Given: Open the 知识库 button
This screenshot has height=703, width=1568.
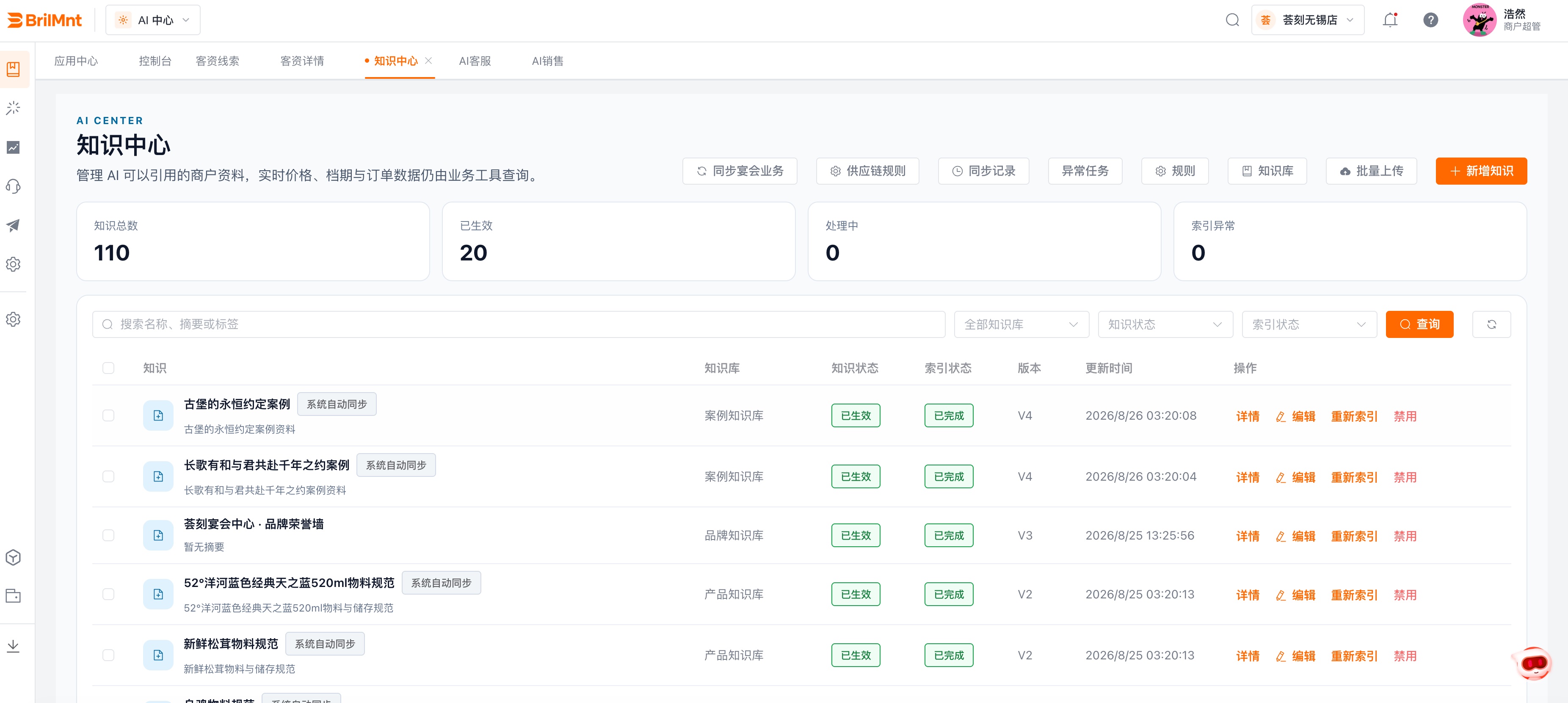Looking at the screenshot, I should tap(1267, 171).
